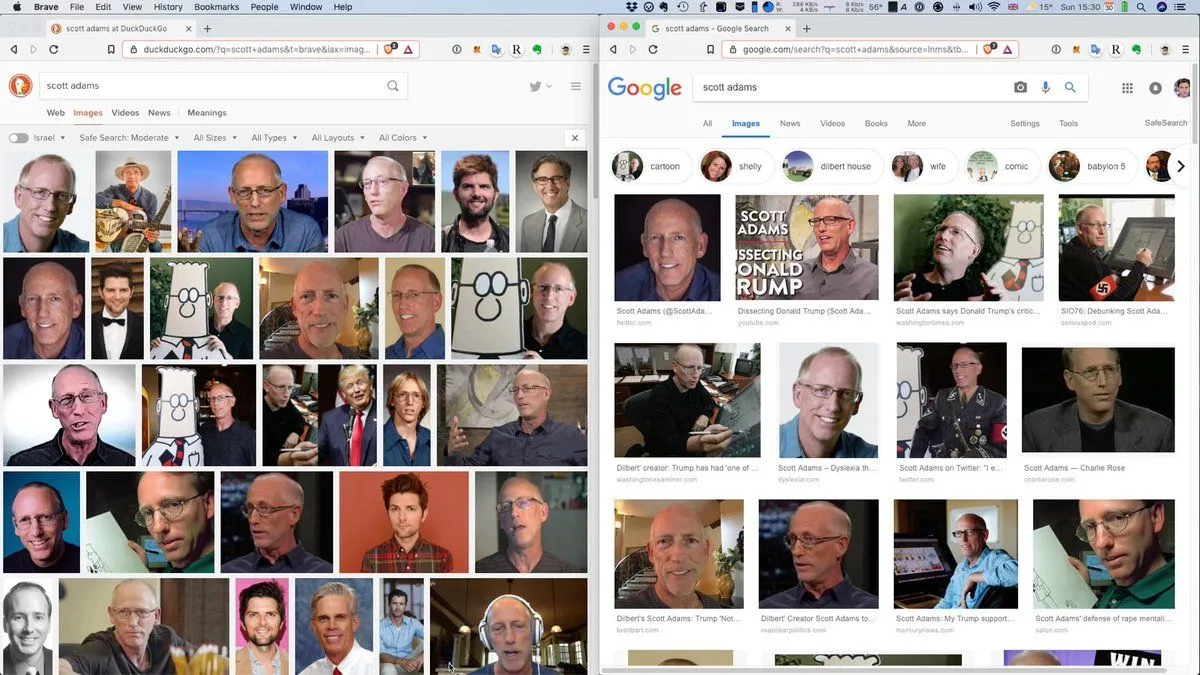Open the All Colors filter dropdown
Viewport: 1200px width, 675px height.
[403, 138]
